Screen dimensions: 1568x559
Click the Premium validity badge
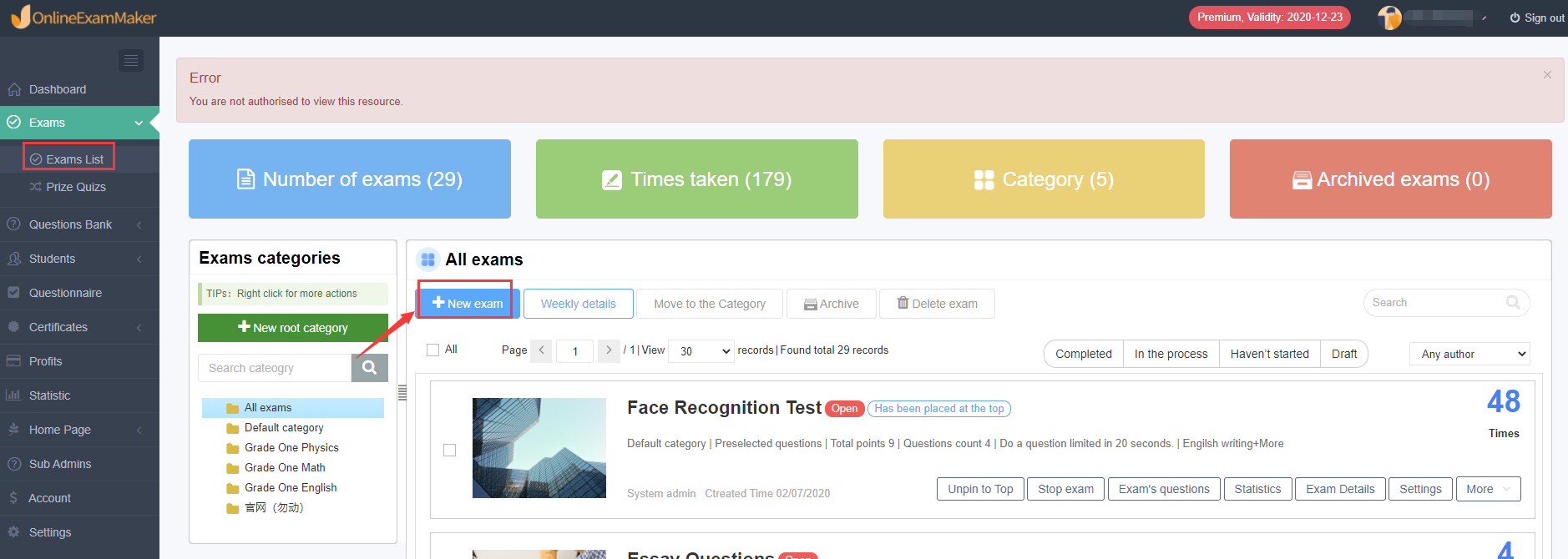[x=1269, y=18]
